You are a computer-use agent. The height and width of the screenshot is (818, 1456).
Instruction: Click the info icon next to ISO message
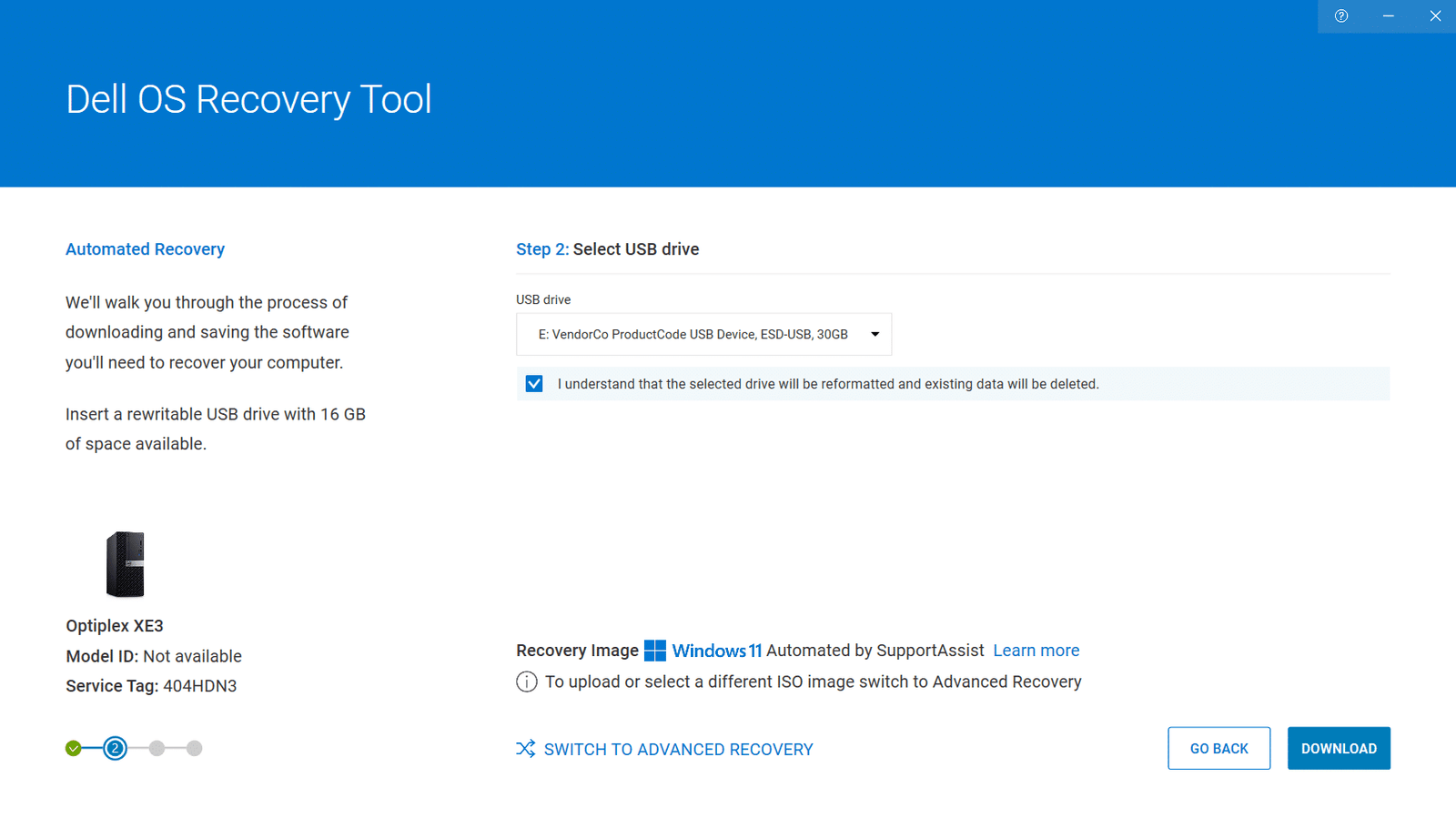point(526,682)
